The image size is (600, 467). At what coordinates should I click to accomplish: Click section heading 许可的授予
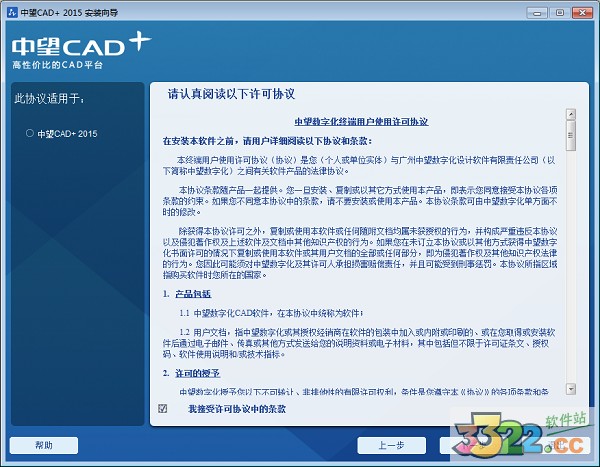click(197, 373)
